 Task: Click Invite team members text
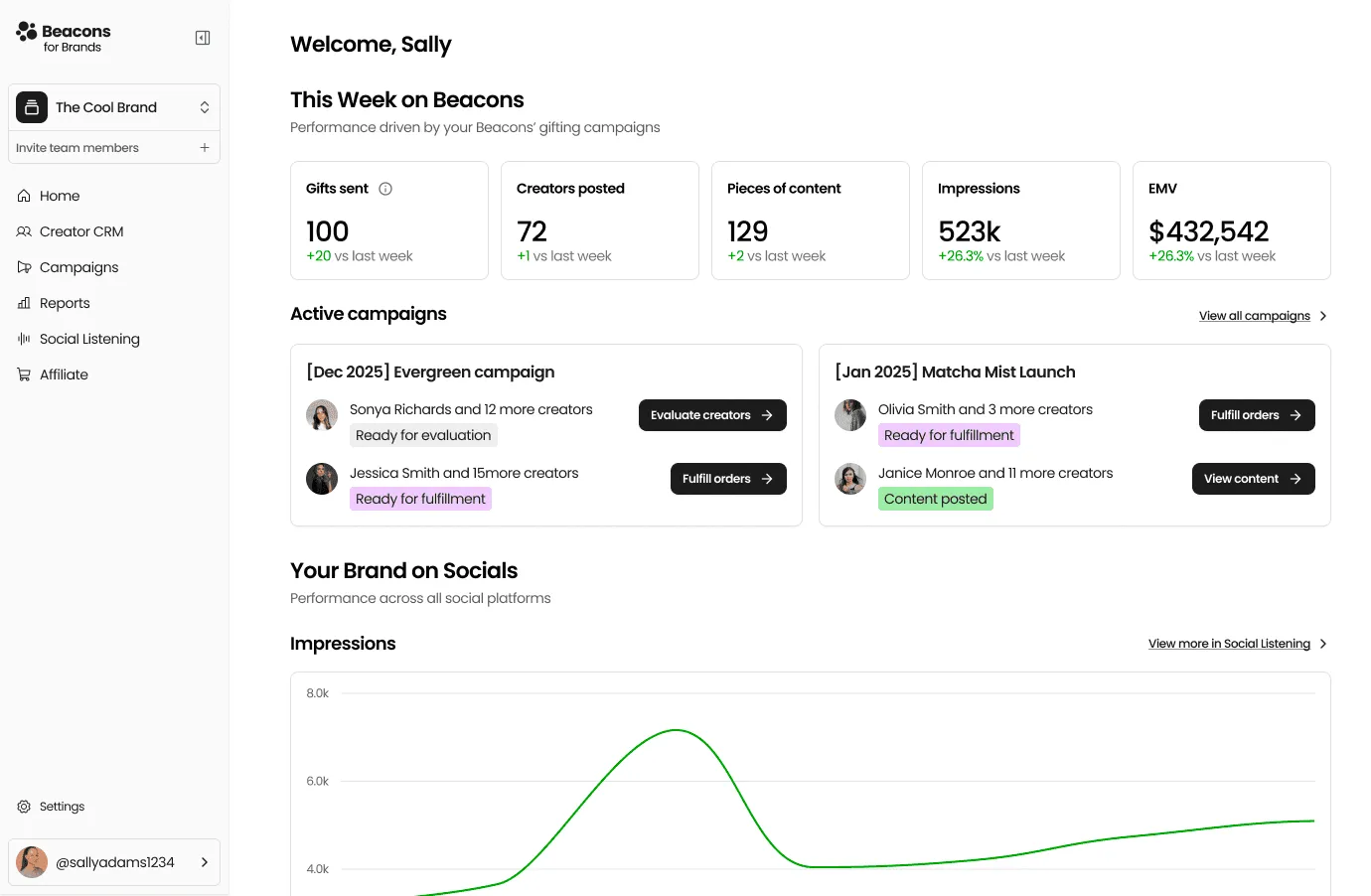pos(77,148)
